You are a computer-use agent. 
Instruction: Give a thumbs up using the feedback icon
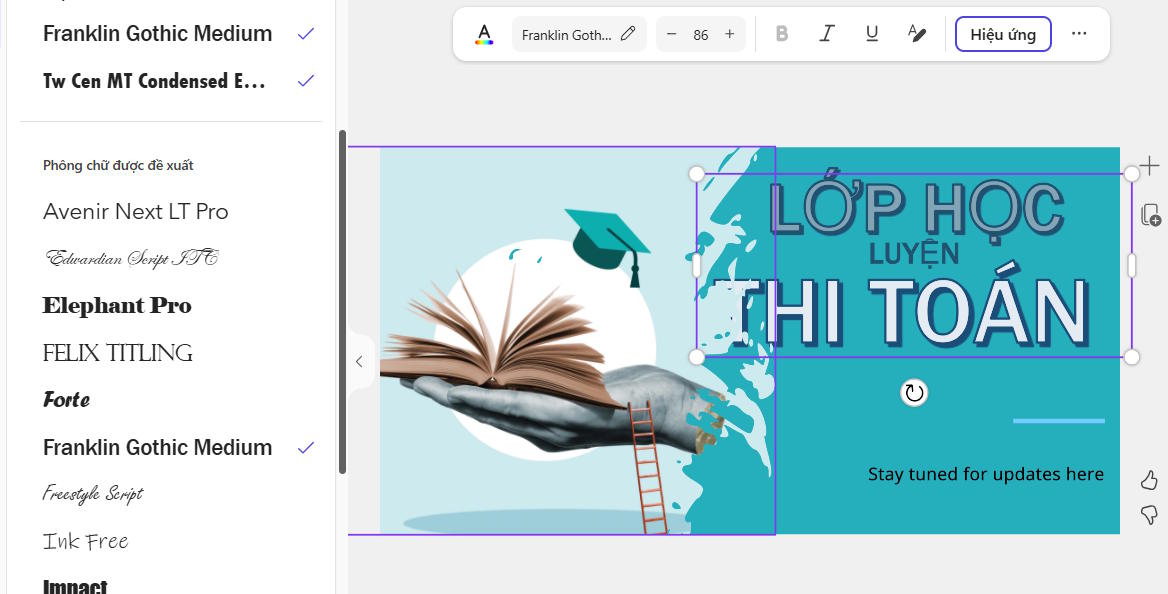click(1148, 480)
